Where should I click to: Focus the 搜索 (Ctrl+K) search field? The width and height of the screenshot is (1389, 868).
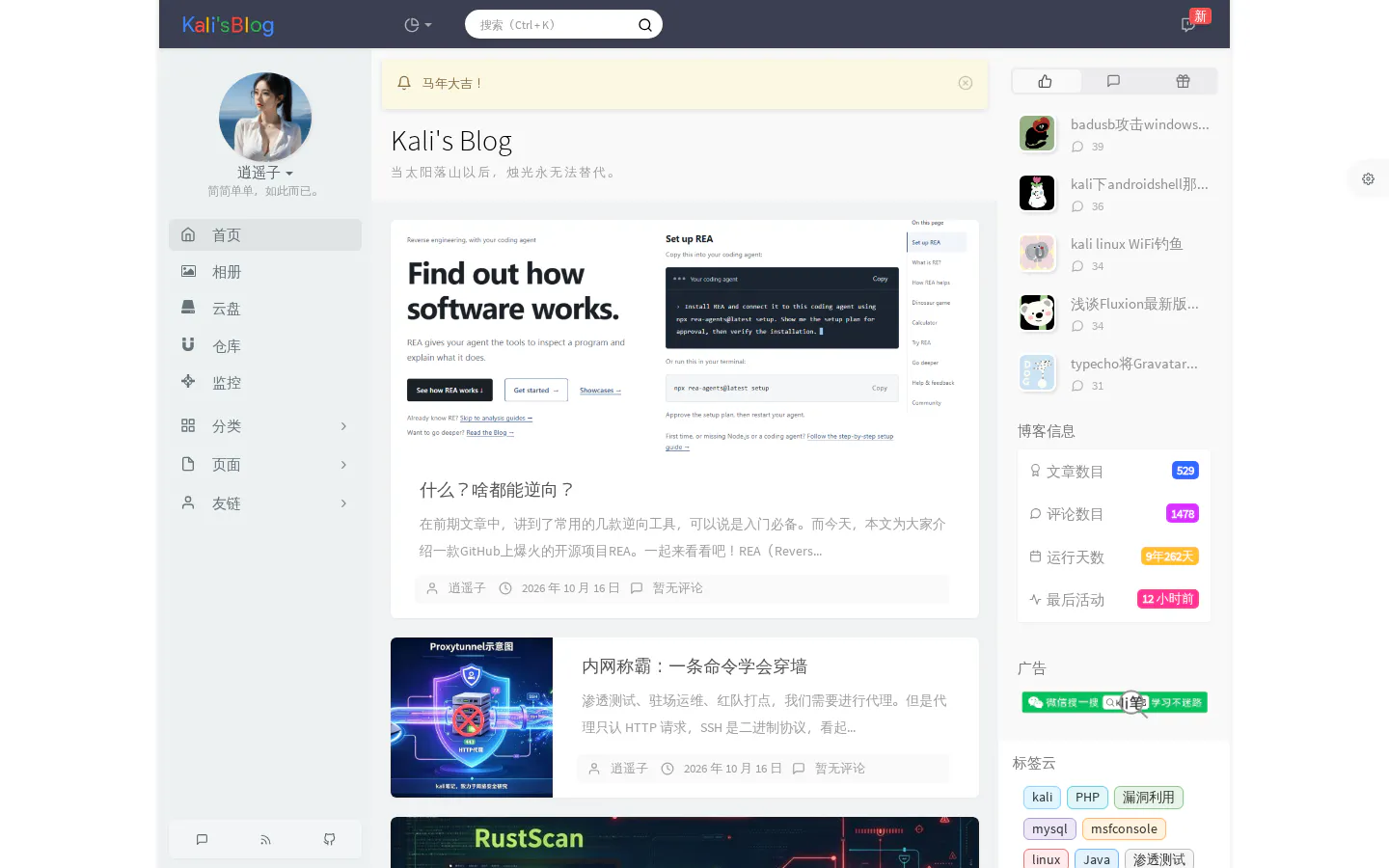[563, 25]
